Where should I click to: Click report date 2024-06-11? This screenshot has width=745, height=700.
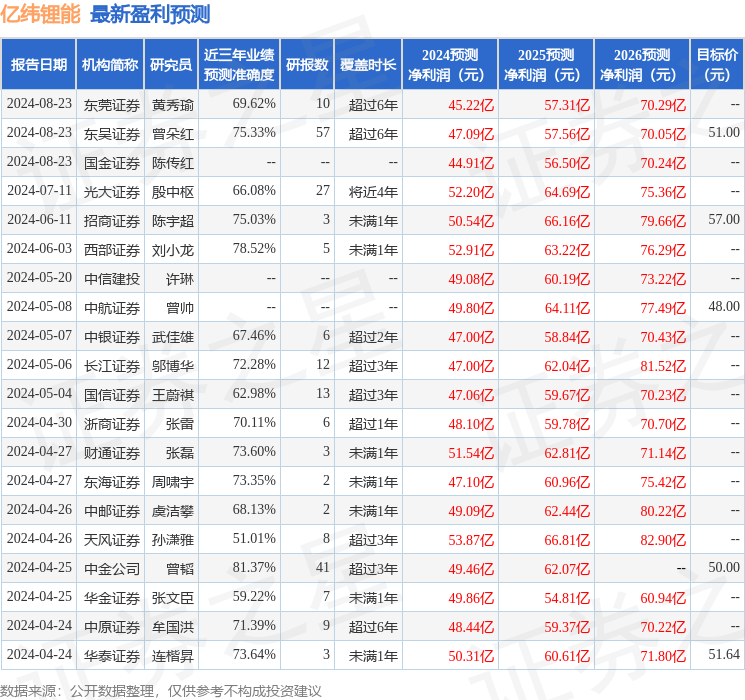pos(39,219)
